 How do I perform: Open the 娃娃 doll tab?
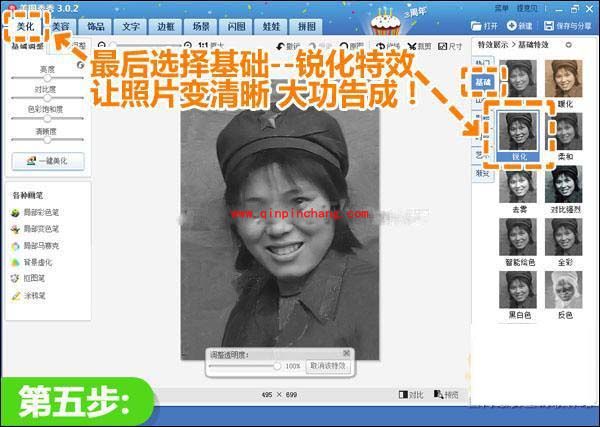click(271, 26)
